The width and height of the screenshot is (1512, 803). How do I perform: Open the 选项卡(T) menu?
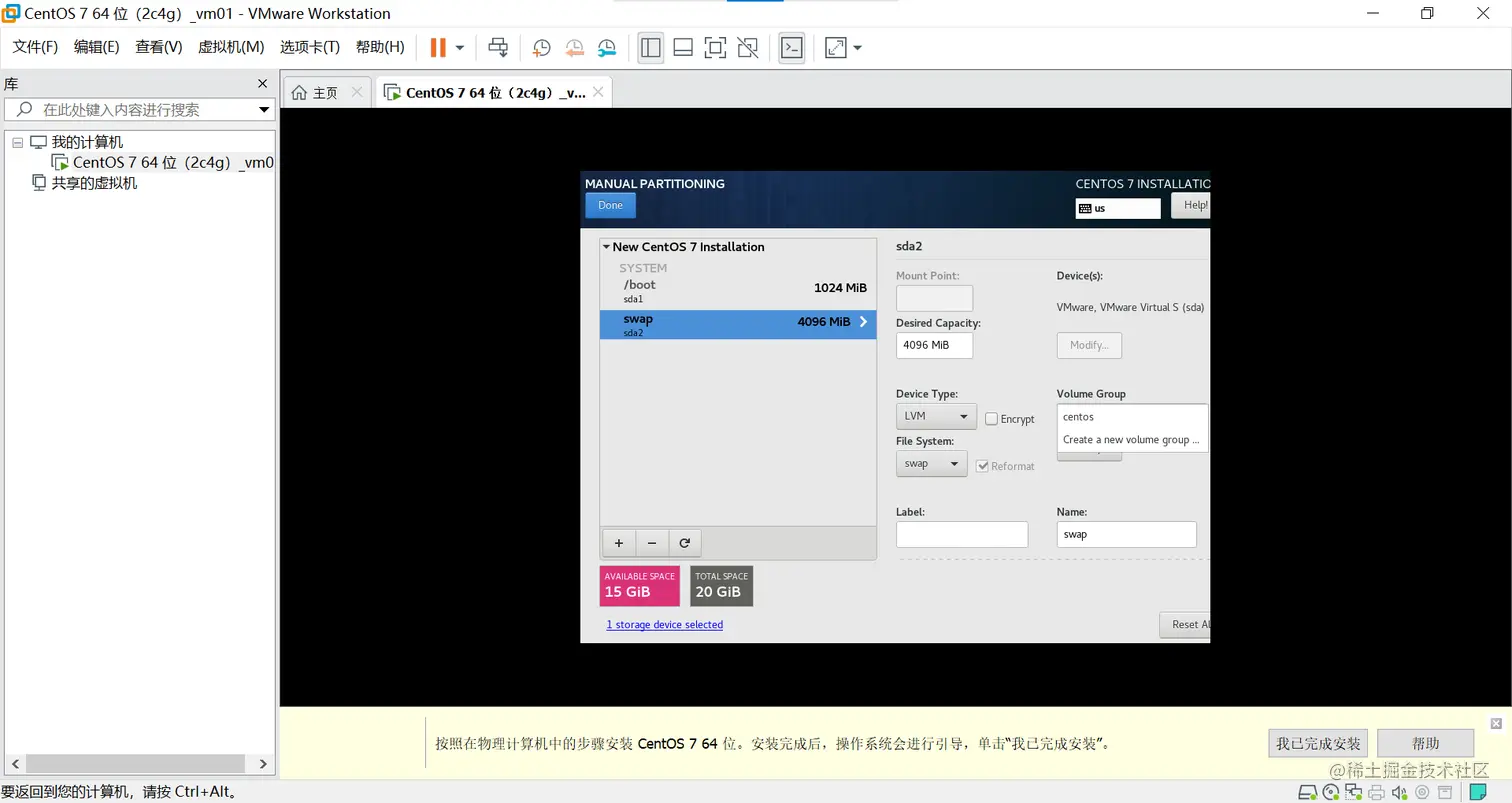310,47
